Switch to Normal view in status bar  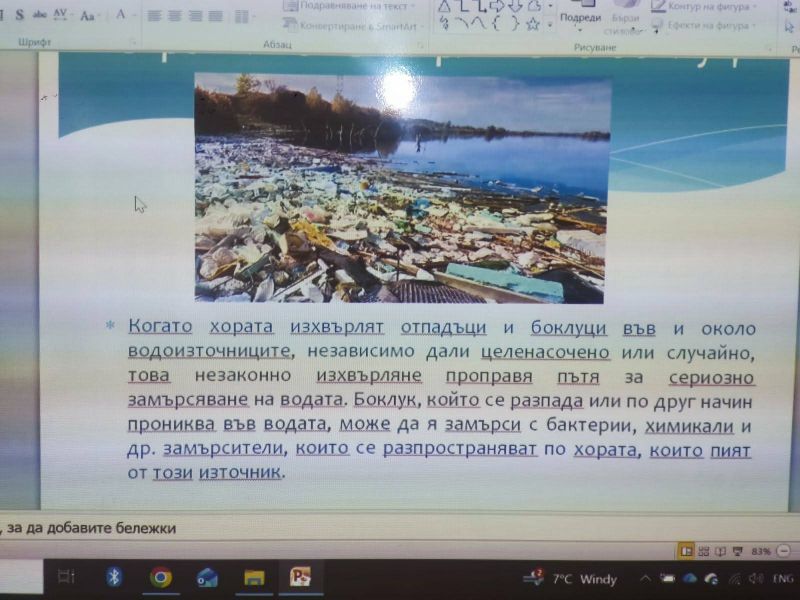686,550
